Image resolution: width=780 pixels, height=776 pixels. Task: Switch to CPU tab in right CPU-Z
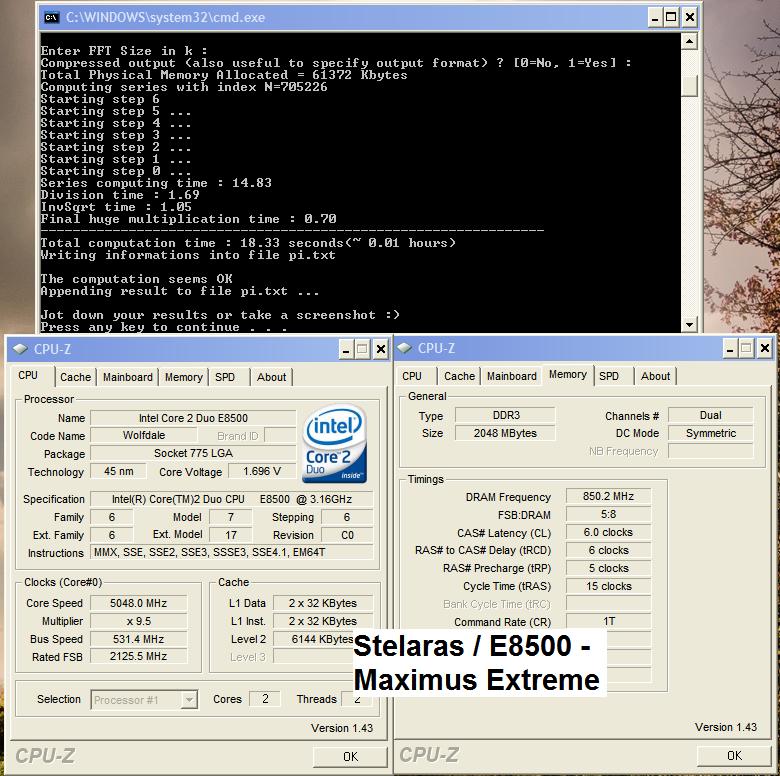click(412, 376)
